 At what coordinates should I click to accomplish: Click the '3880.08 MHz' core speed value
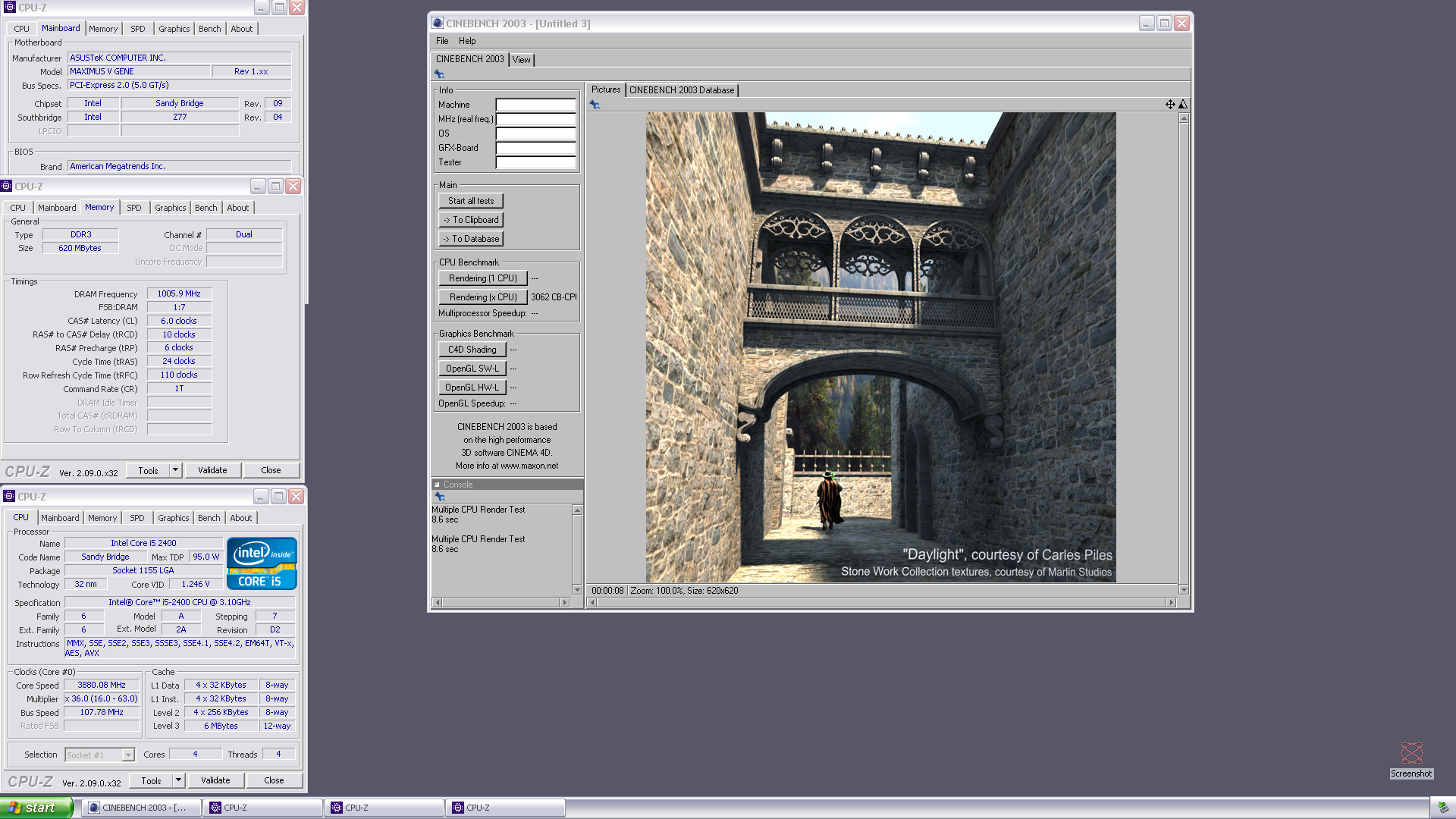pos(102,685)
